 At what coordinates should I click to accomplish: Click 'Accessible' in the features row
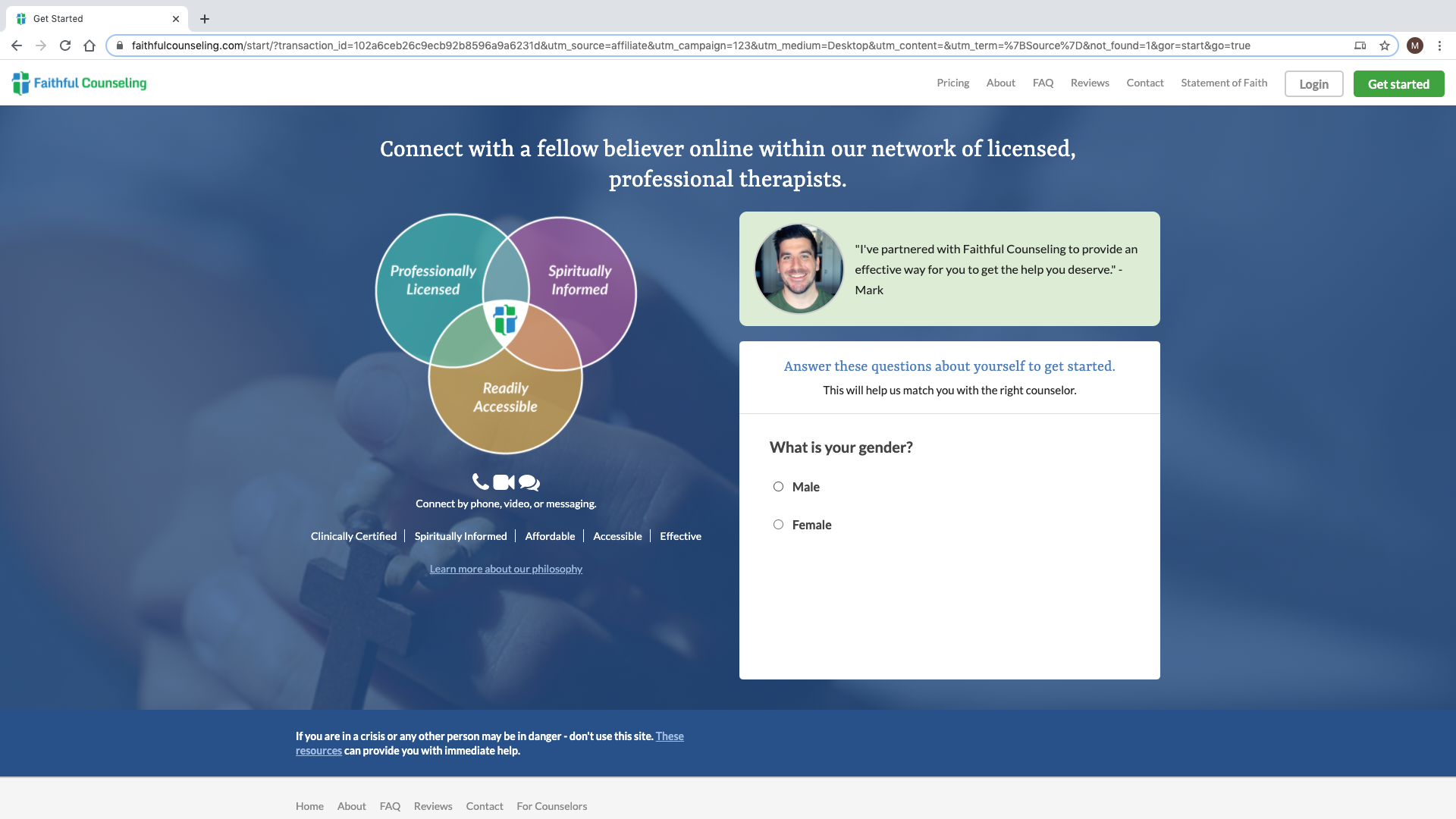[617, 536]
